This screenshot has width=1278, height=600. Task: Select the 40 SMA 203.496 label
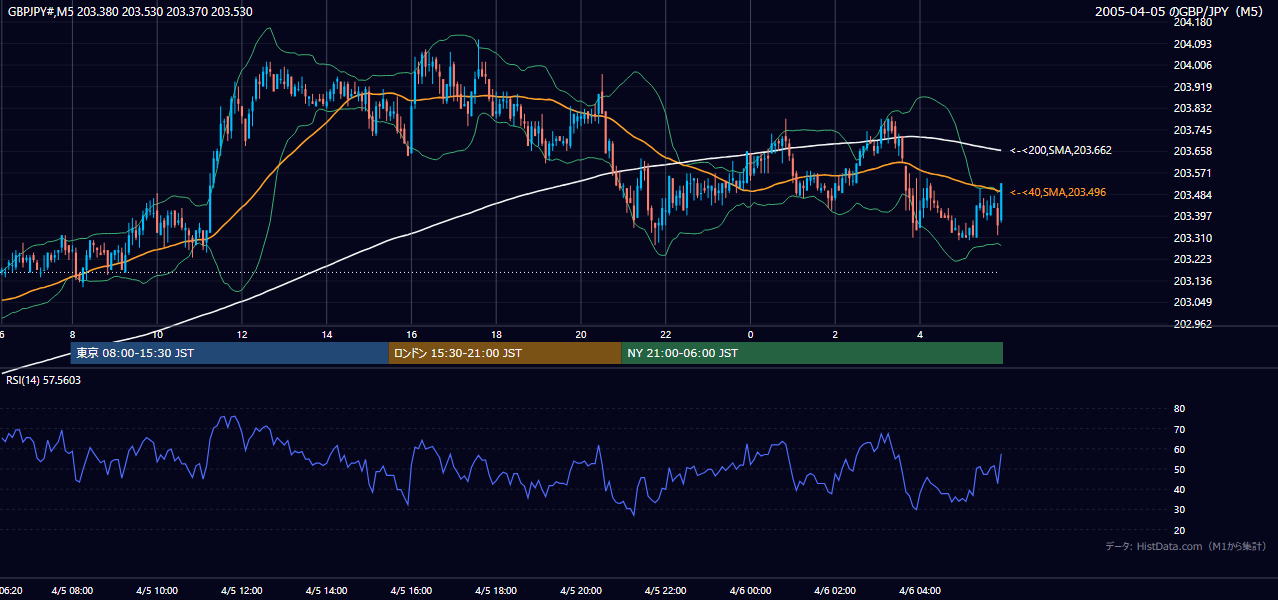(x=1058, y=192)
